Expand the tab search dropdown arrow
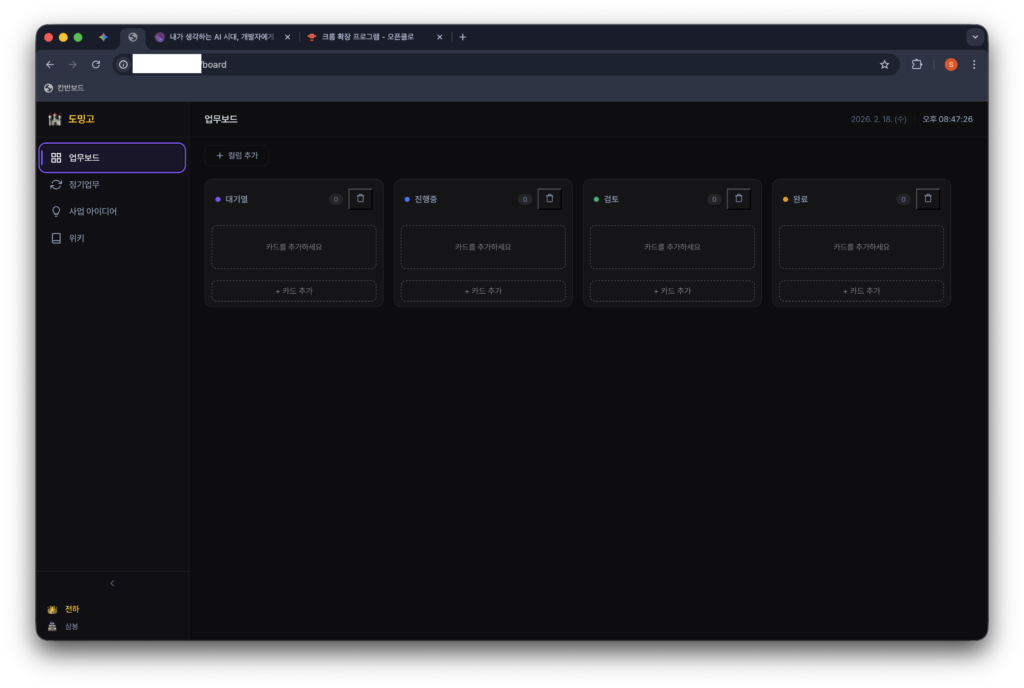Screen dimensions: 1024x688 (975, 37)
